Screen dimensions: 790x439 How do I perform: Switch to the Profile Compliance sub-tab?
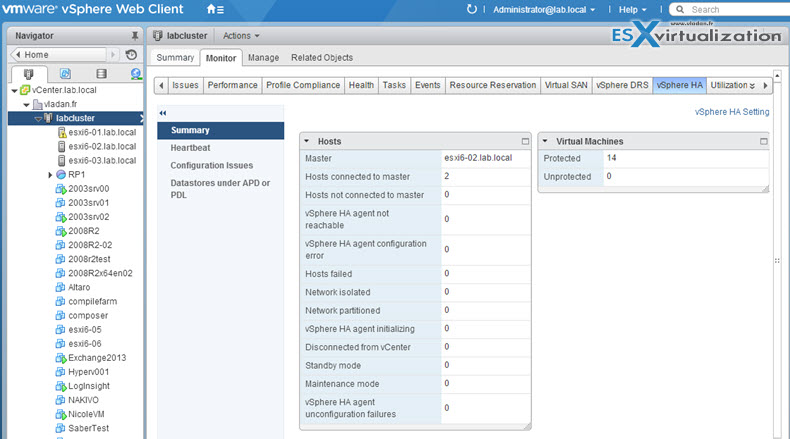coord(303,85)
